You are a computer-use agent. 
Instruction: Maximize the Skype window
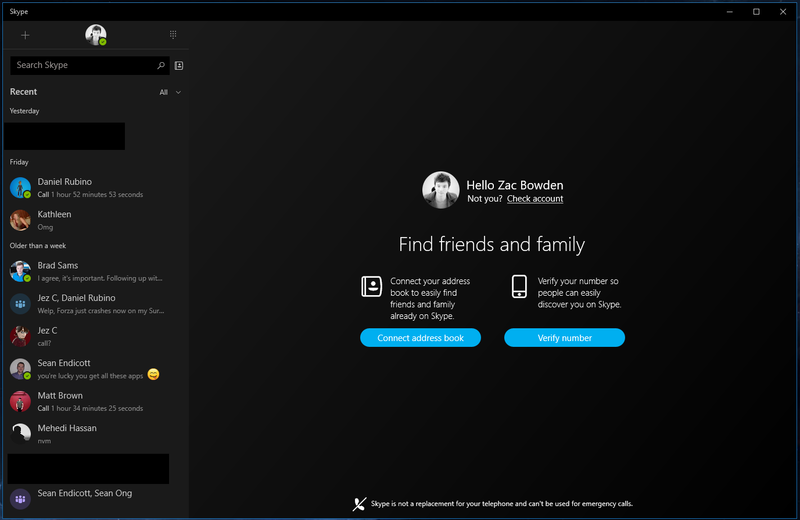(756, 12)
